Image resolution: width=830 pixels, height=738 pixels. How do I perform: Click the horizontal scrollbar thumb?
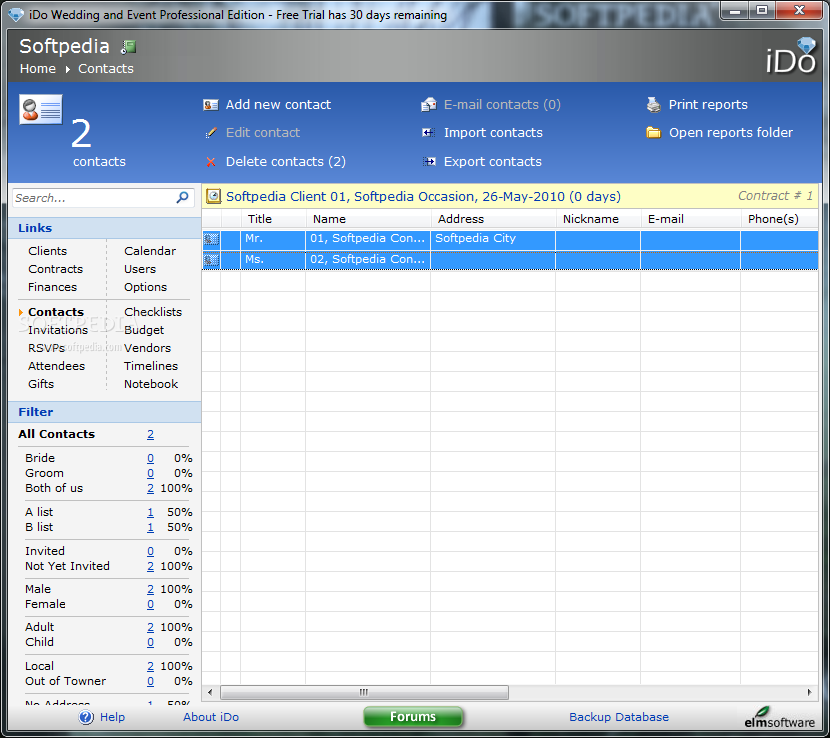[364, 692]
